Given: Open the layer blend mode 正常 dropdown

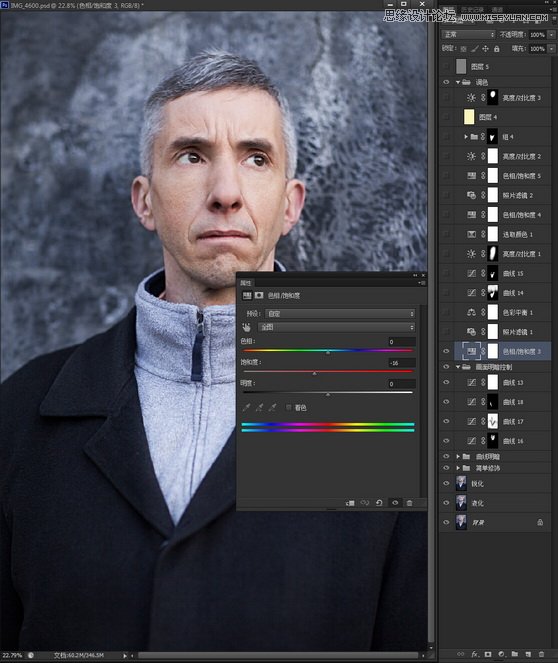Looking at the screenshot, I should 468,35.
